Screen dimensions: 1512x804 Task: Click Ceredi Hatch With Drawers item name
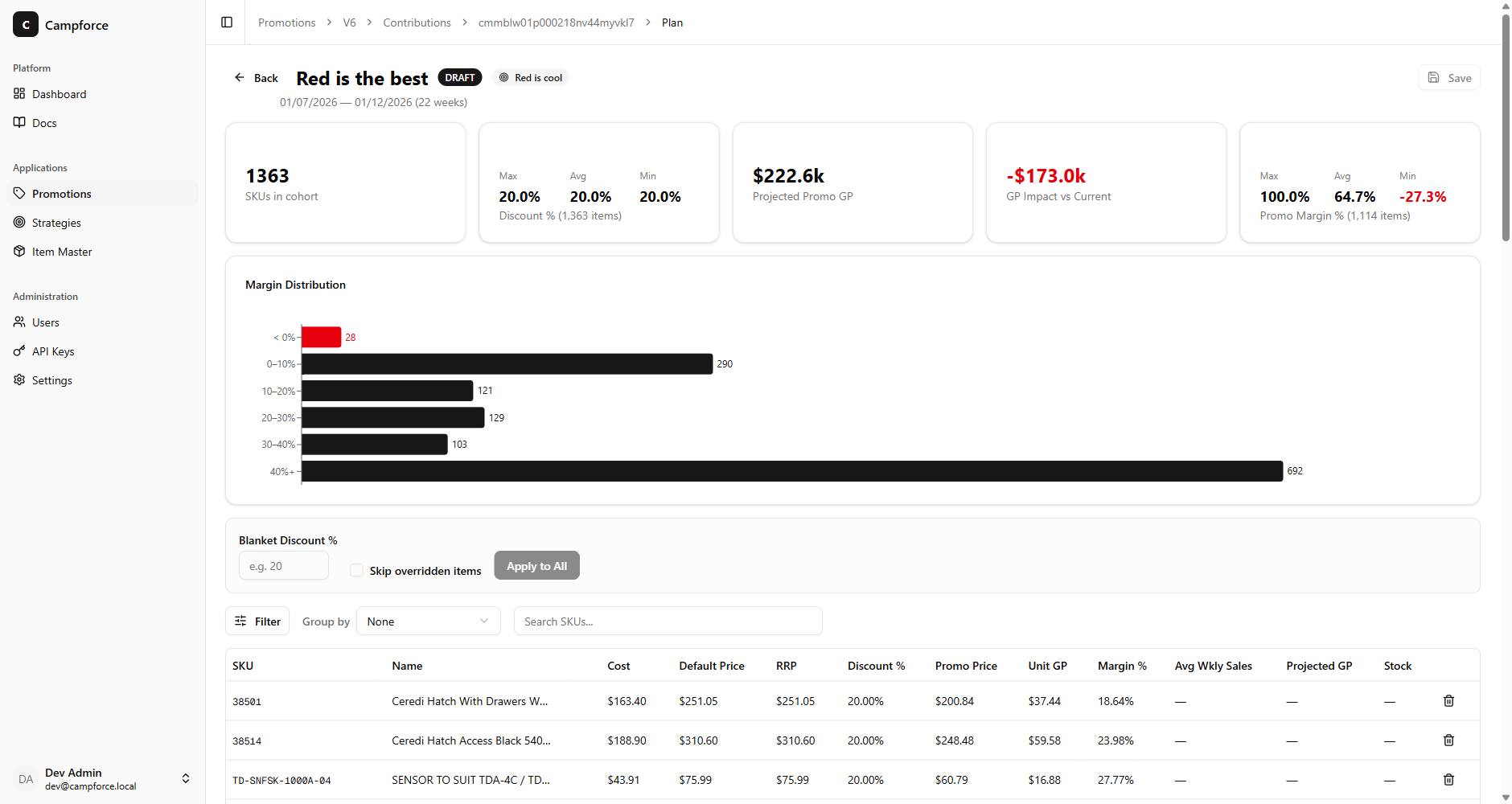pos(470,701)
